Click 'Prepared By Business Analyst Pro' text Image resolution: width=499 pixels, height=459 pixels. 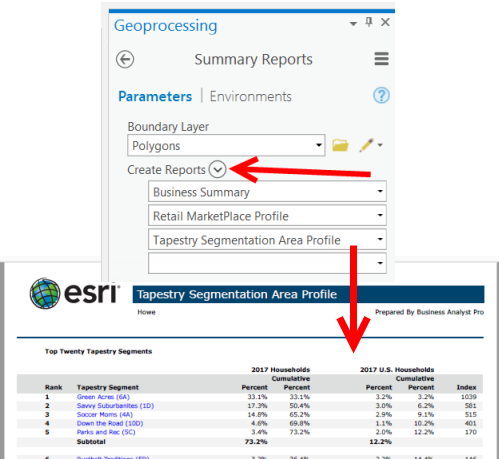pyautogui.click(x=429, y=312)
